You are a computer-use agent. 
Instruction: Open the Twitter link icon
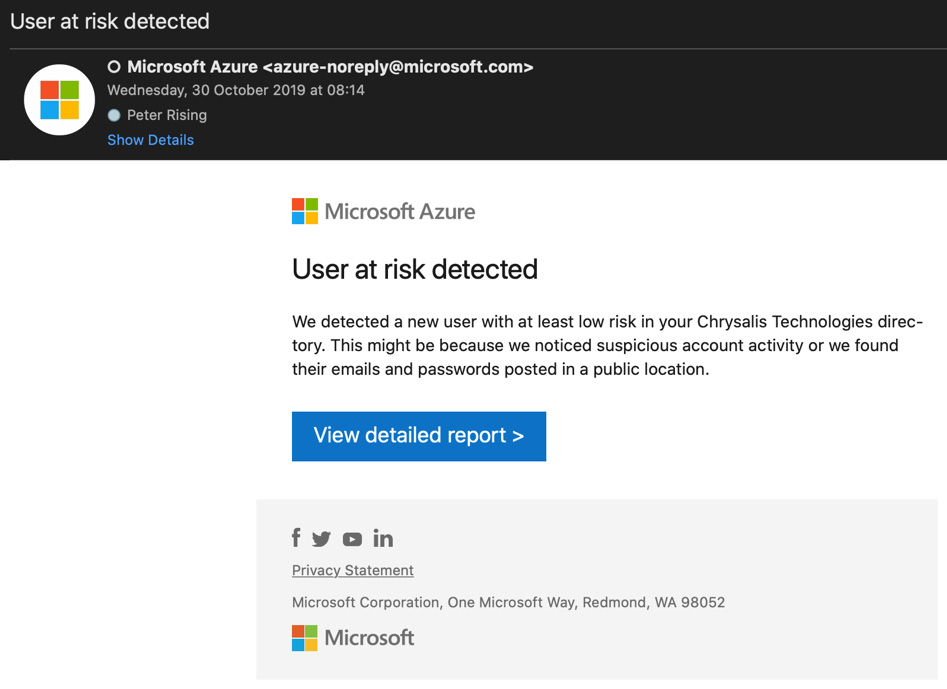pyautogui.click(x=321, y=539)
